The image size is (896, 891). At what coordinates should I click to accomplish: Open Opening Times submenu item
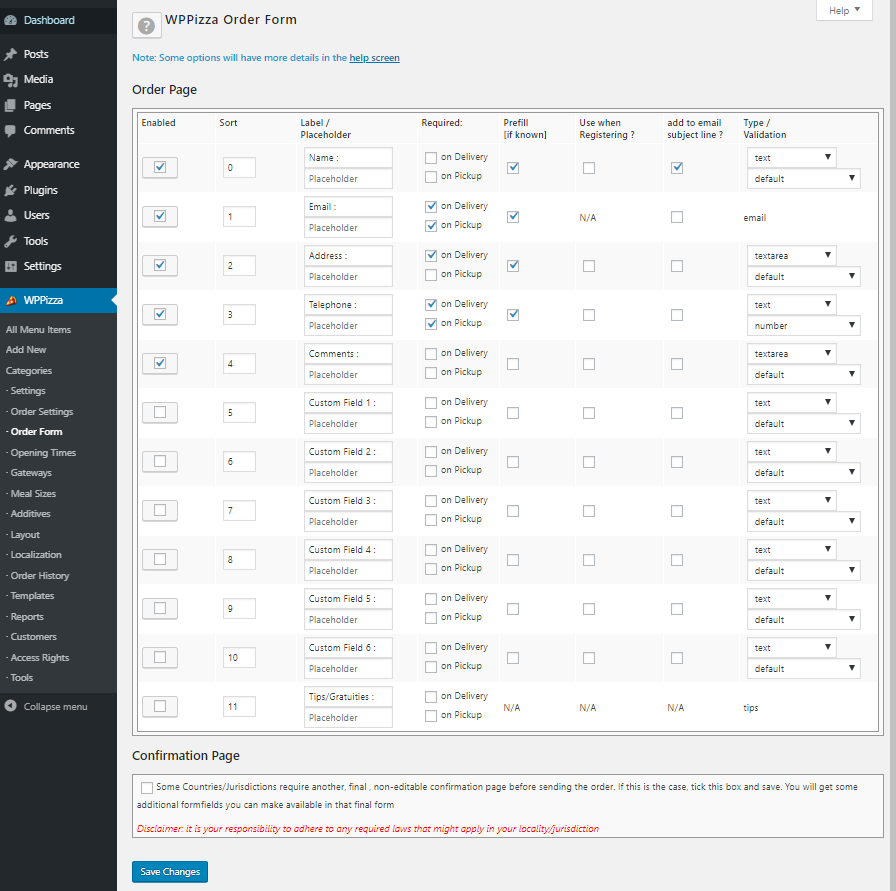tap(43, 453)
